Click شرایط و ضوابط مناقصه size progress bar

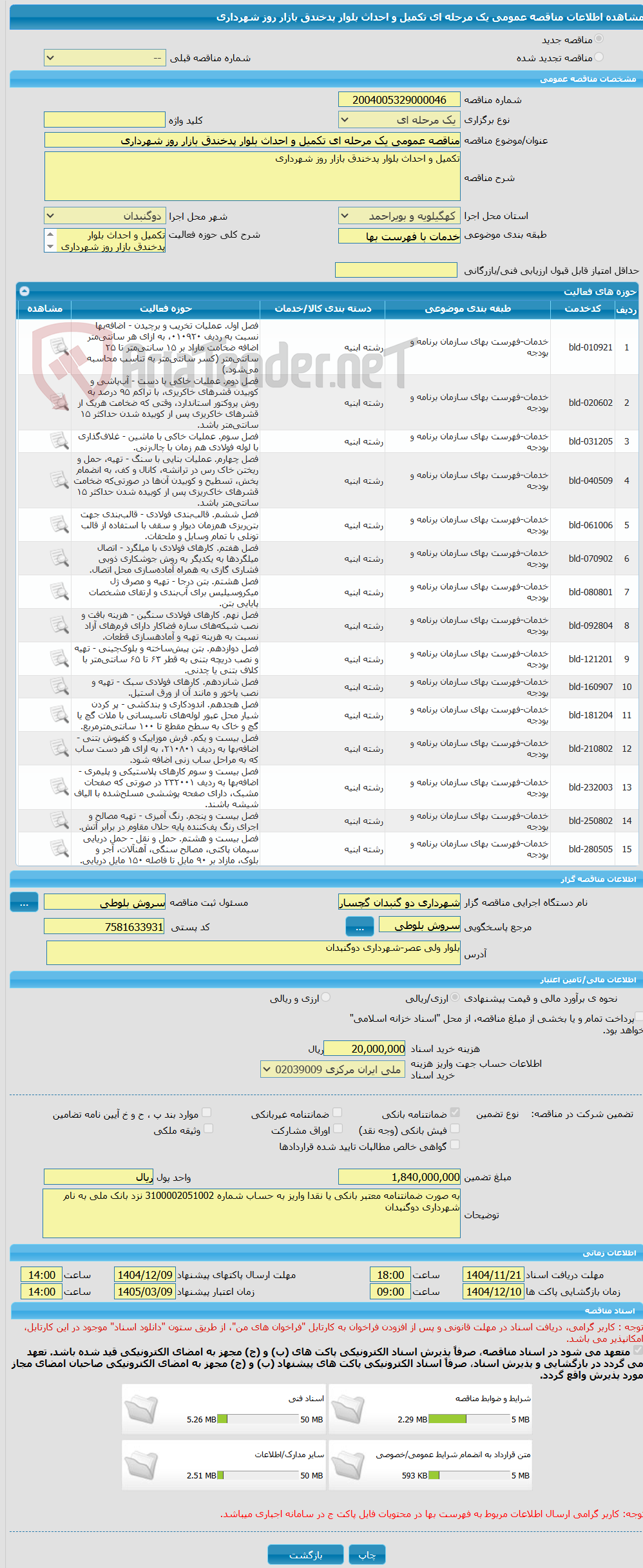(469, 1419)
